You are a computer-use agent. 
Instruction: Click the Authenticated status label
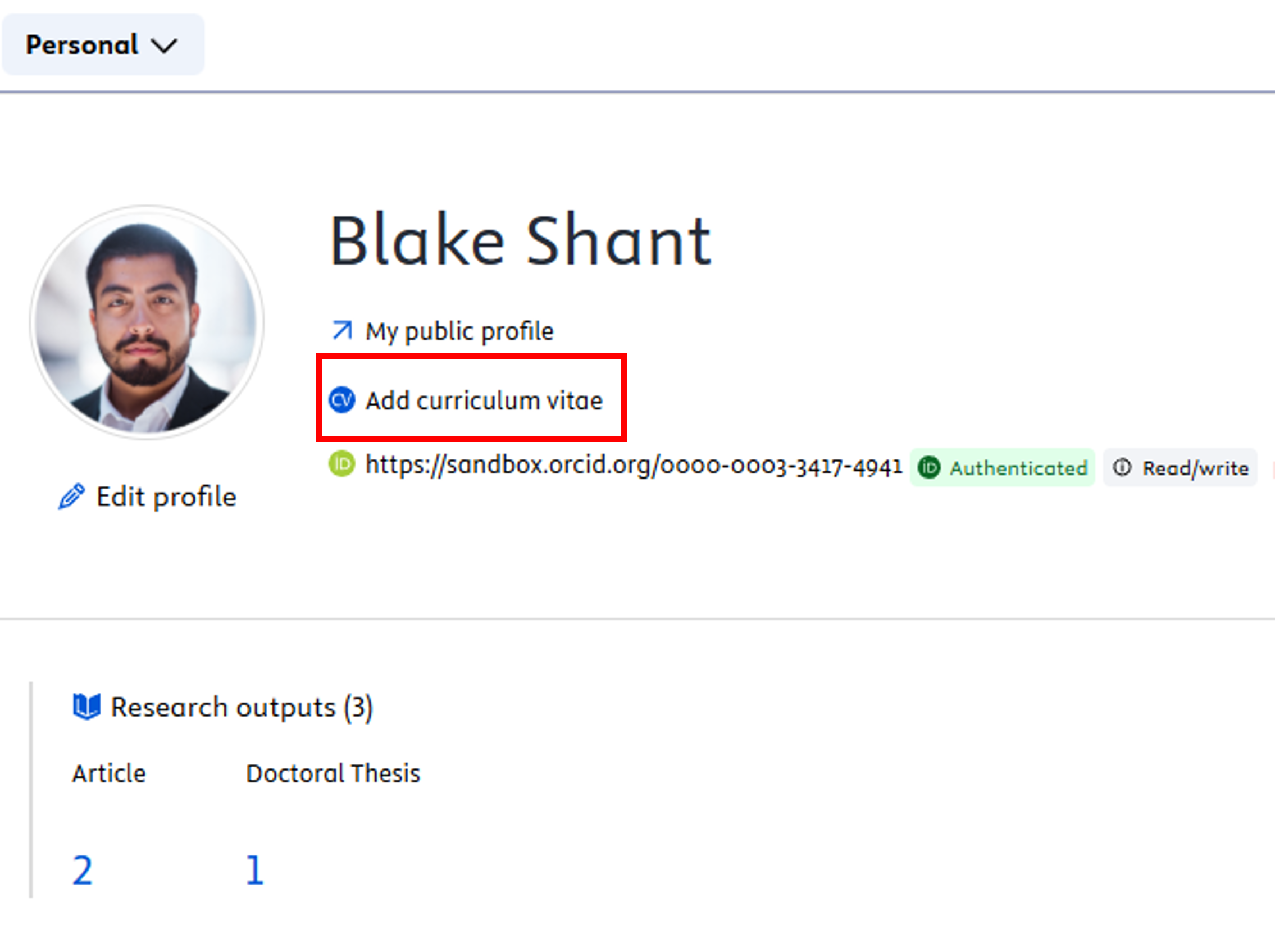click(1018, 468)
